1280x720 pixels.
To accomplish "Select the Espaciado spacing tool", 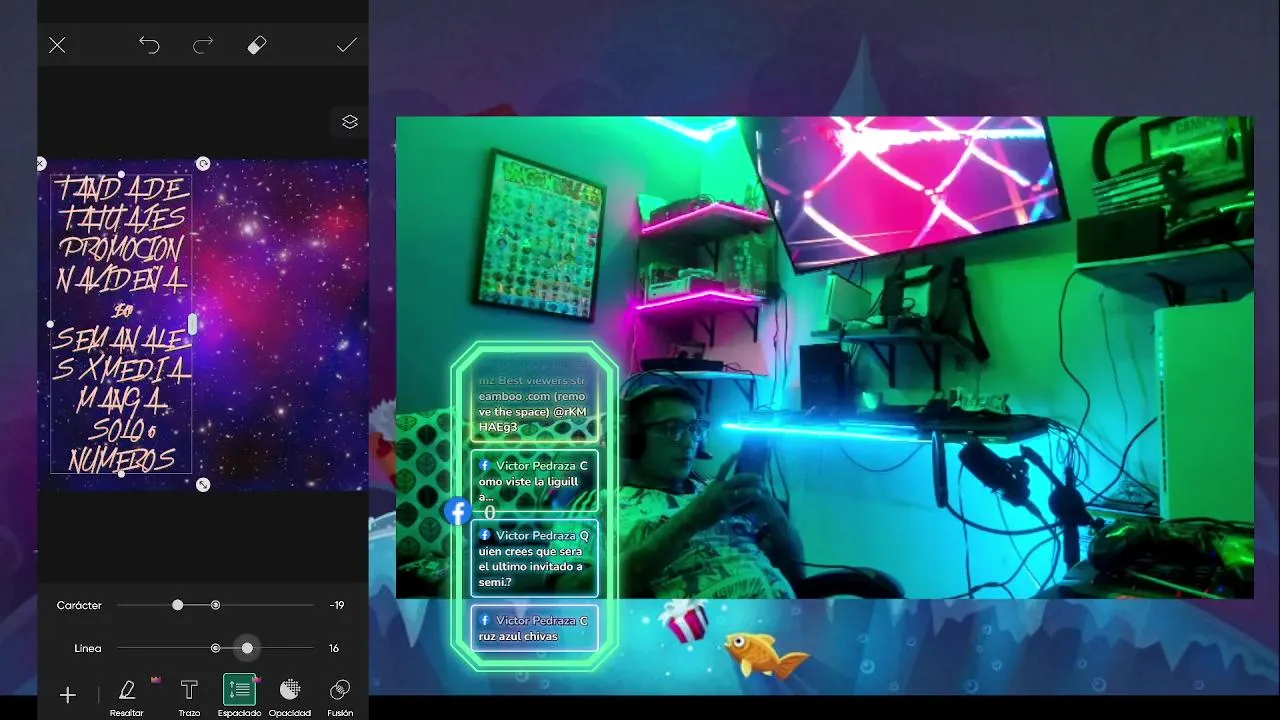I will [x=239, y=697].
